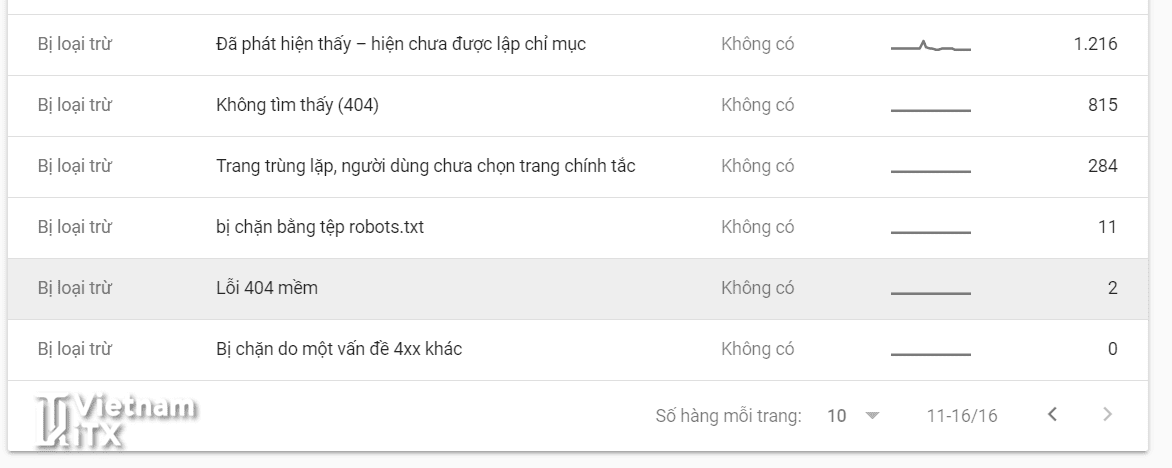Screen dimensions: 1172x468
Task: Select 'bị chặn bằng tệp robots.txt' row
Action: click(x=319, y=227)
